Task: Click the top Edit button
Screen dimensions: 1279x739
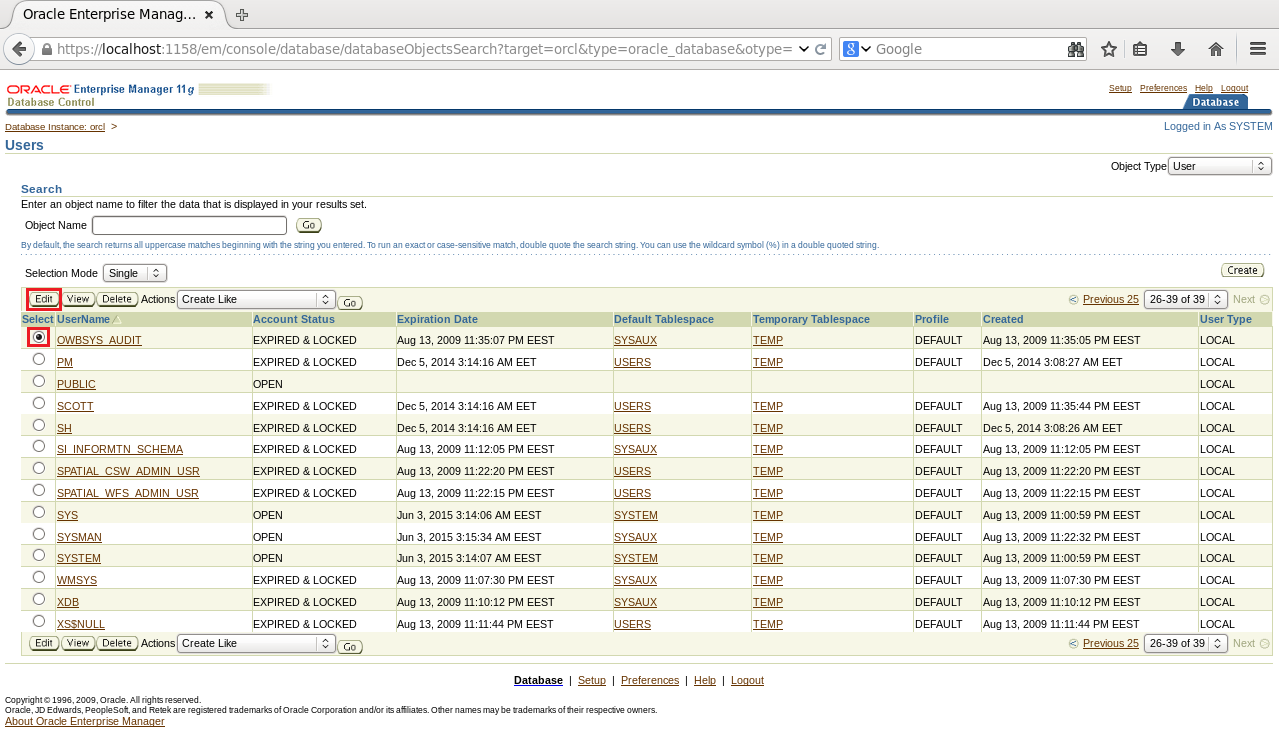Action: 44,299
